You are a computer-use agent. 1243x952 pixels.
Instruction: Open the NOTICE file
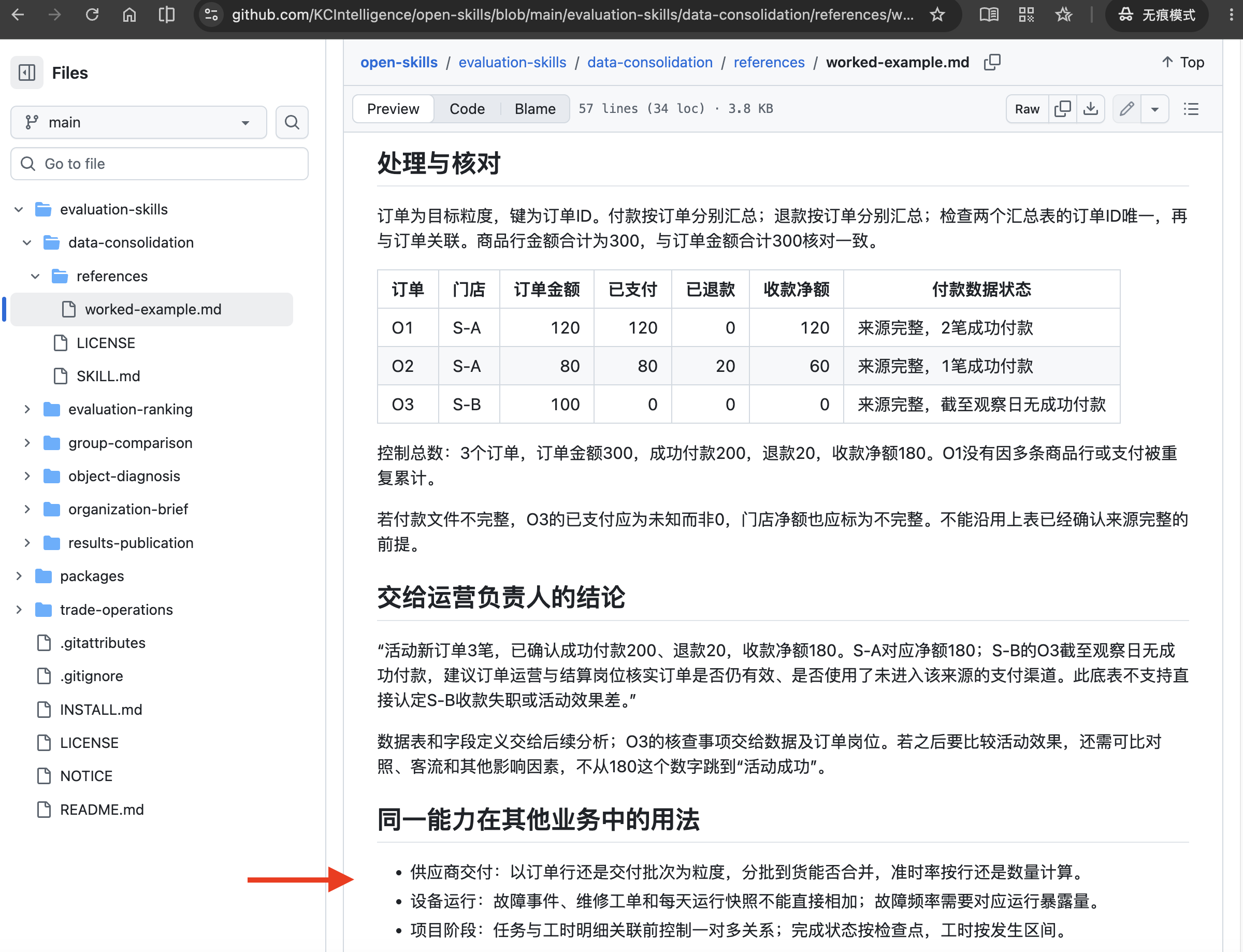(86, 776)
